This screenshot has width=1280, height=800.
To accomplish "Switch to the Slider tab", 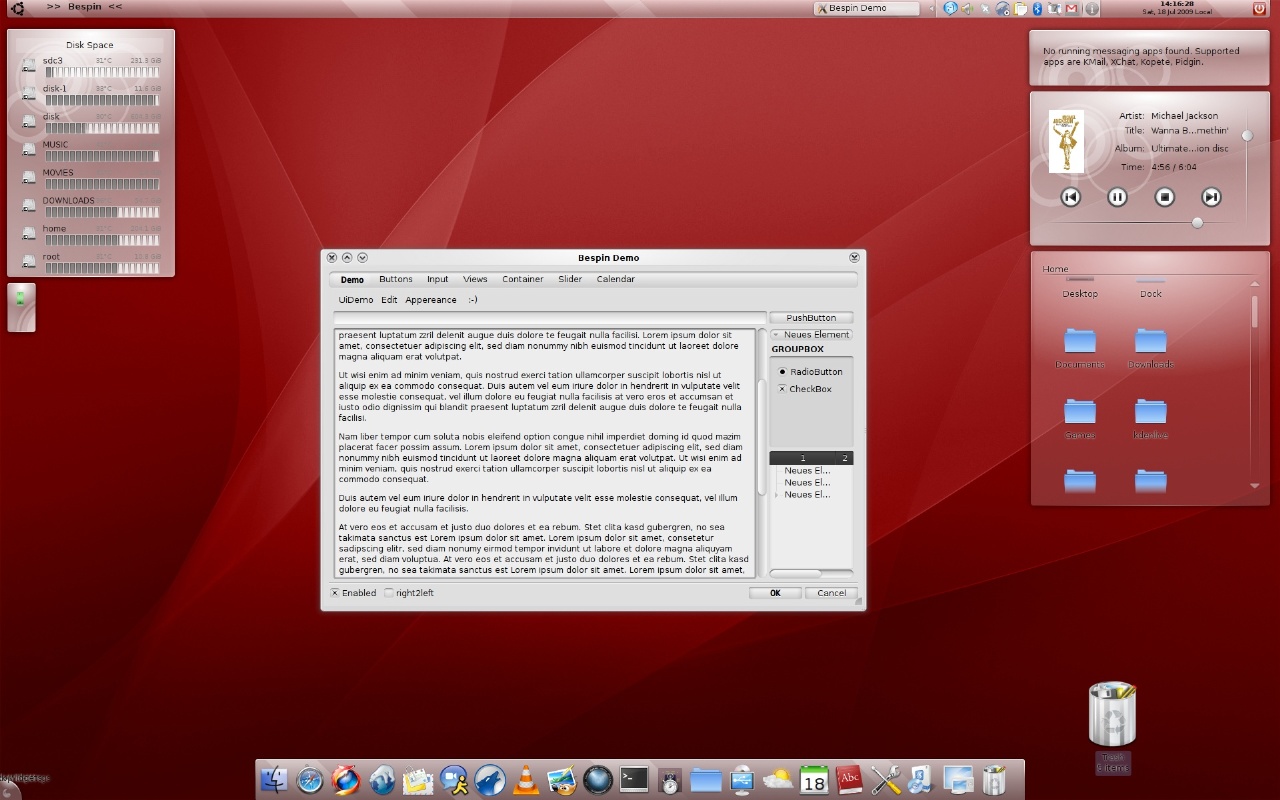I will point(570,279).
